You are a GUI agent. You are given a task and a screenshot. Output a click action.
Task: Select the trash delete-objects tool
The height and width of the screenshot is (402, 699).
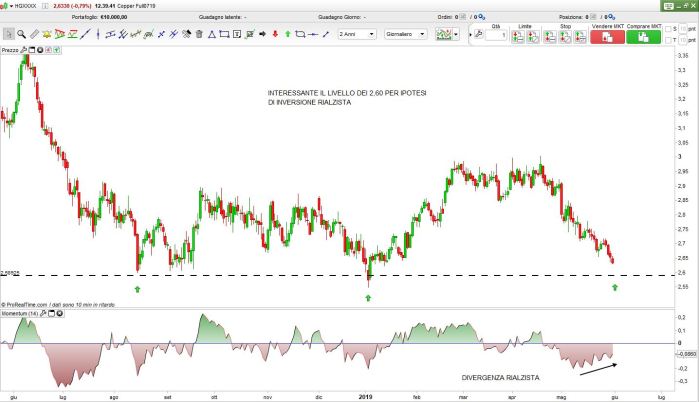point(199,34)
